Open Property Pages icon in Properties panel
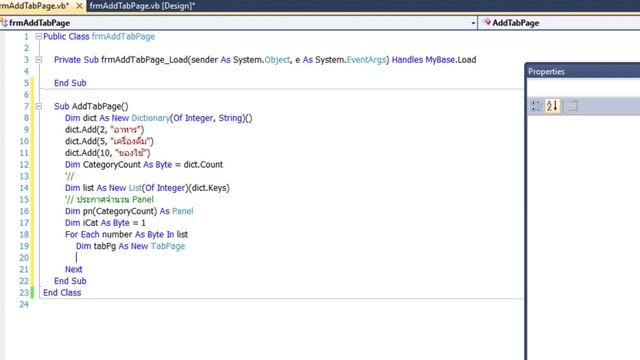Viewport: 640px width, 360px height. tap(572, 106)
